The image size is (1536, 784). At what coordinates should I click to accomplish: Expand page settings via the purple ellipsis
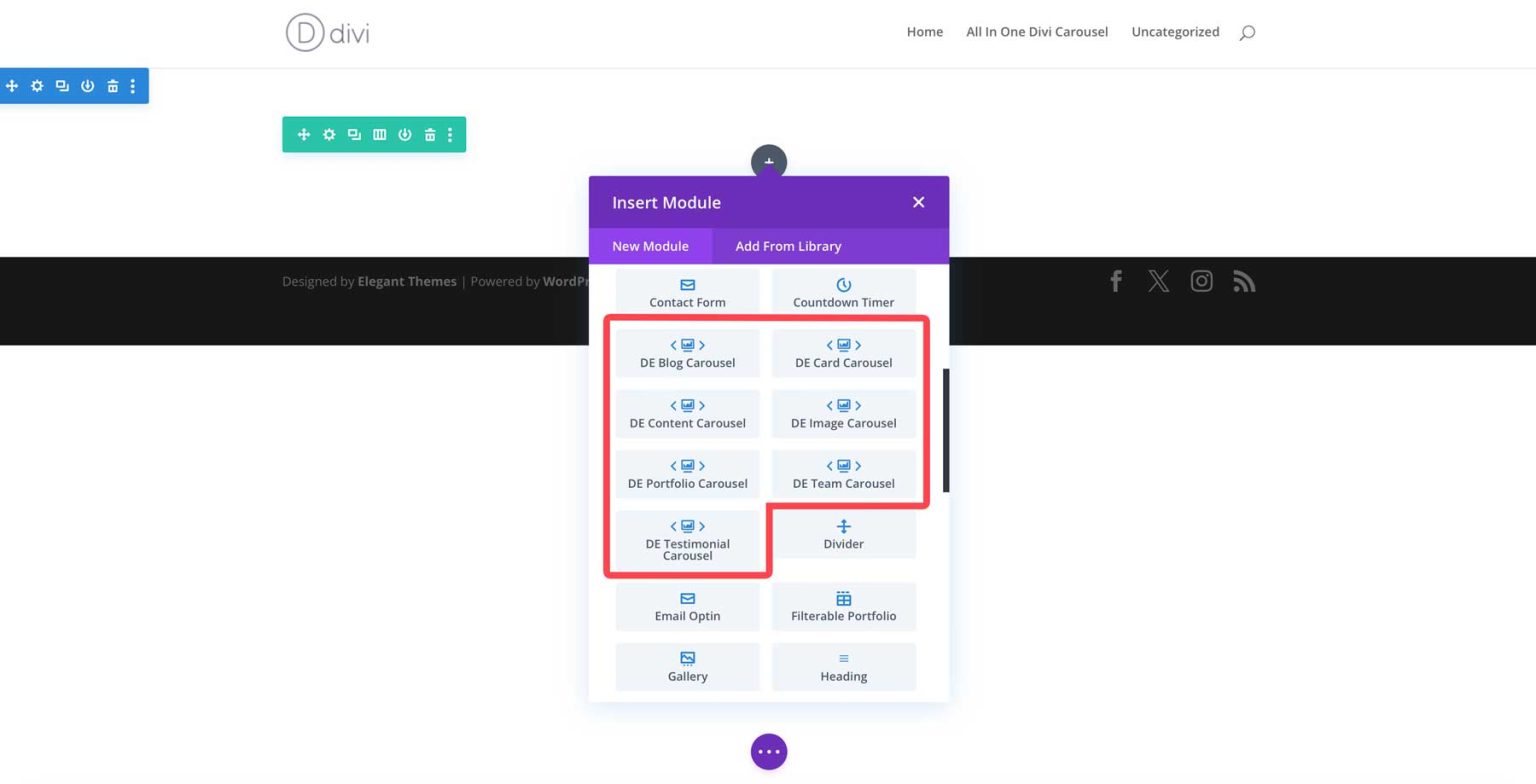768,751
